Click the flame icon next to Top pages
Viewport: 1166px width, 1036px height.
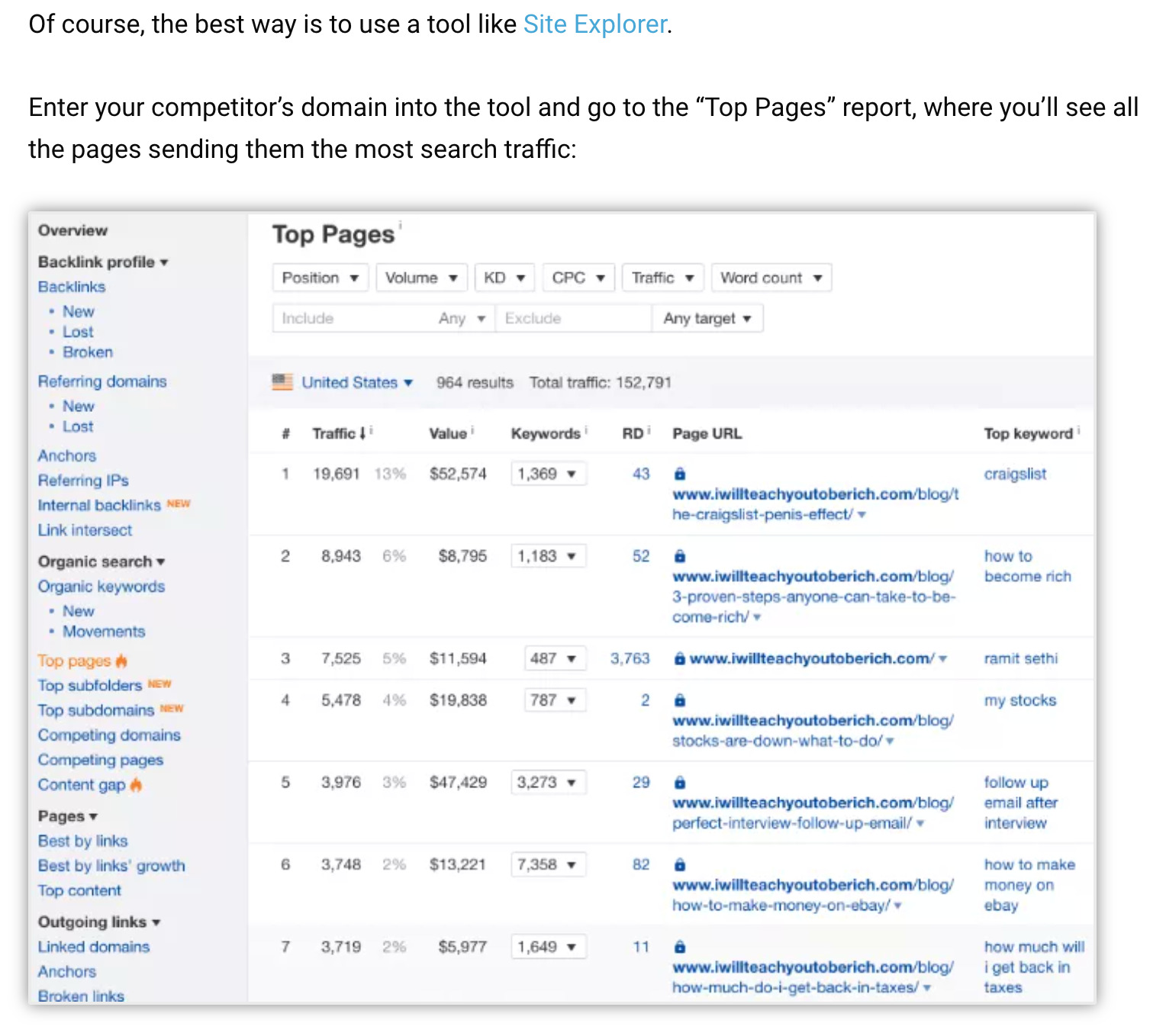pyautogui.click(x=122, y=661)
